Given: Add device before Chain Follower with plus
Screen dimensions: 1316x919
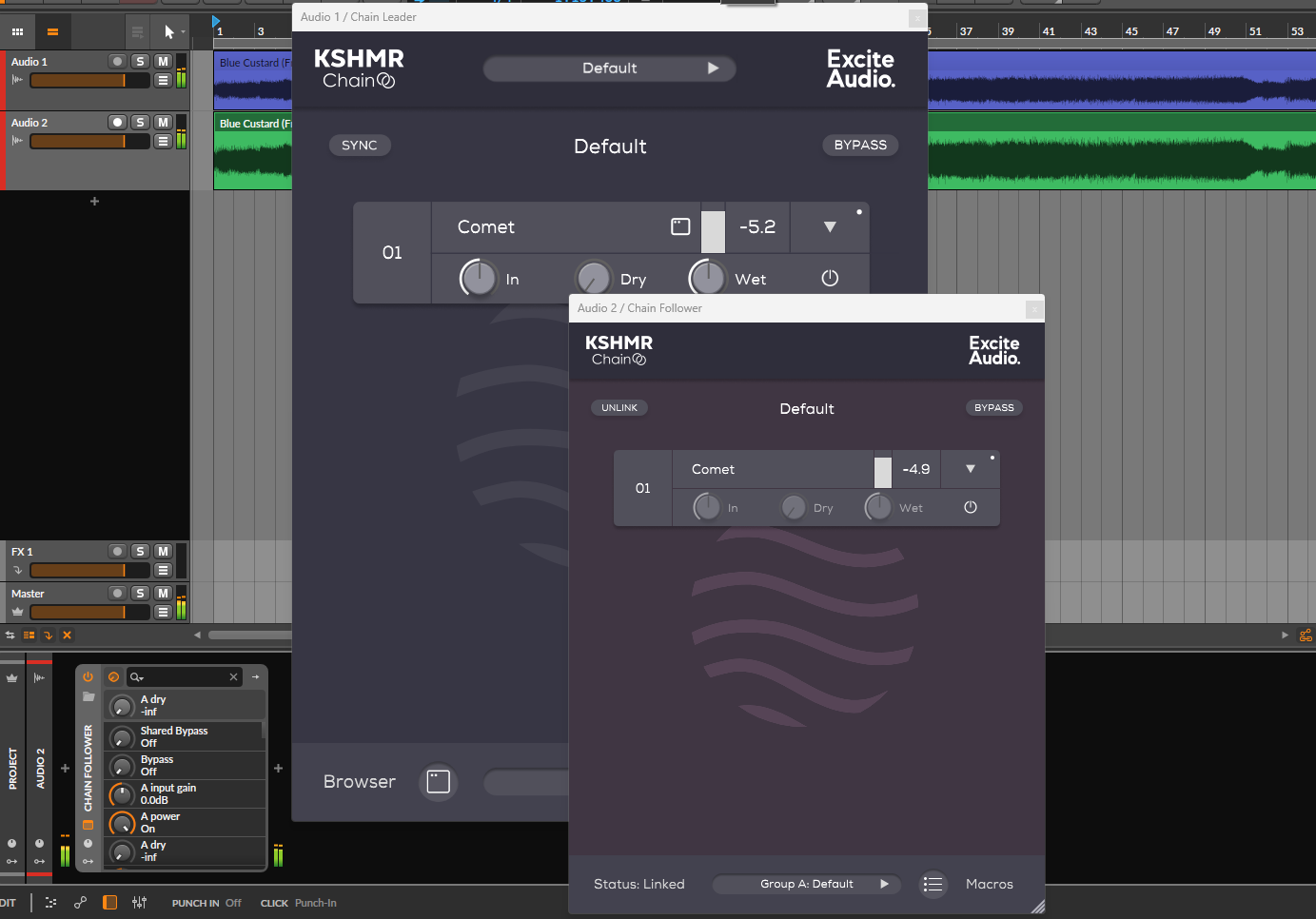Looking at the screenshot, I should tap(65, 768).
